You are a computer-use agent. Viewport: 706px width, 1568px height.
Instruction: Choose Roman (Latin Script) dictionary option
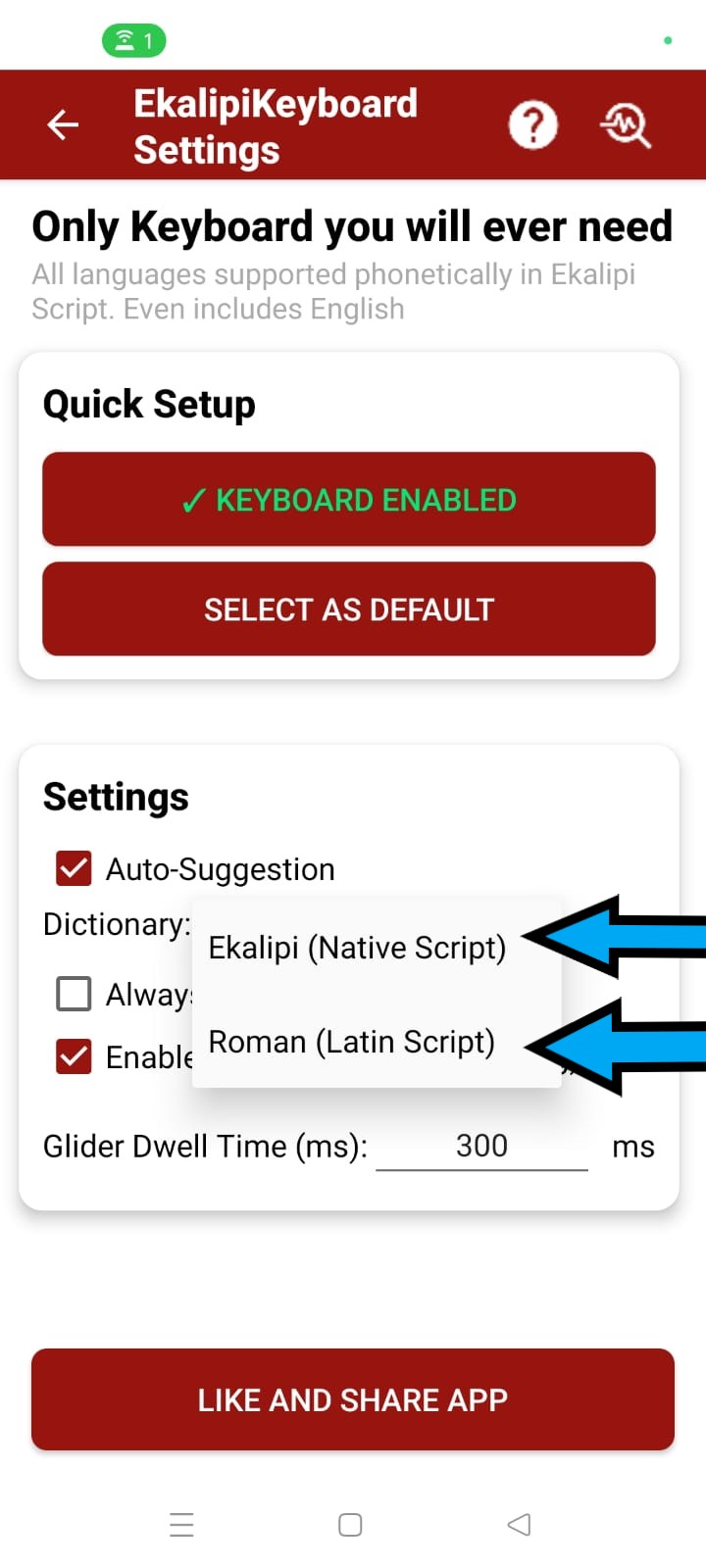pyautogui.click(x=352, y=1042)
